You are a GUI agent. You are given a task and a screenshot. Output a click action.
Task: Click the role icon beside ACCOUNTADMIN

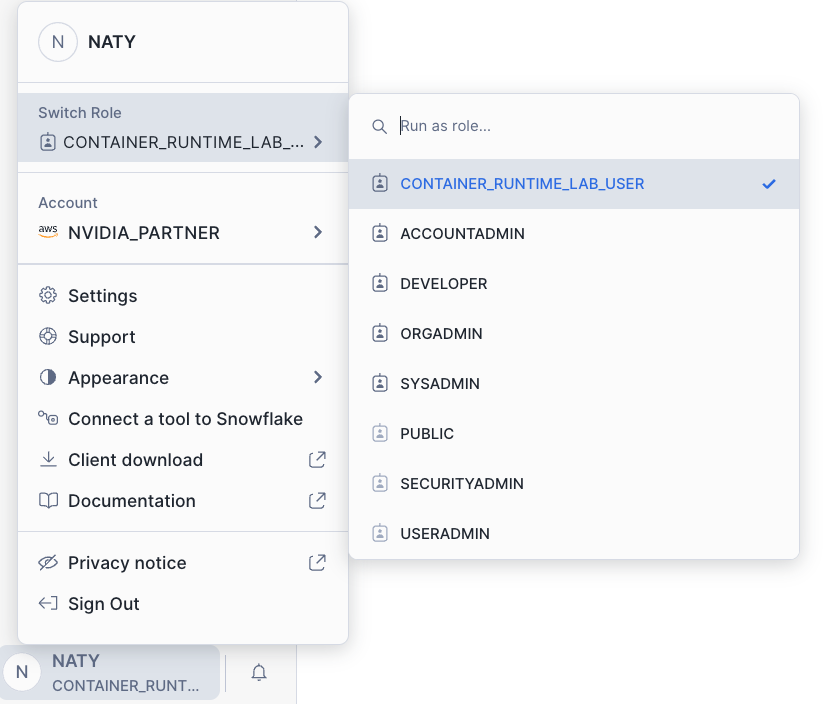click(380, 234)
